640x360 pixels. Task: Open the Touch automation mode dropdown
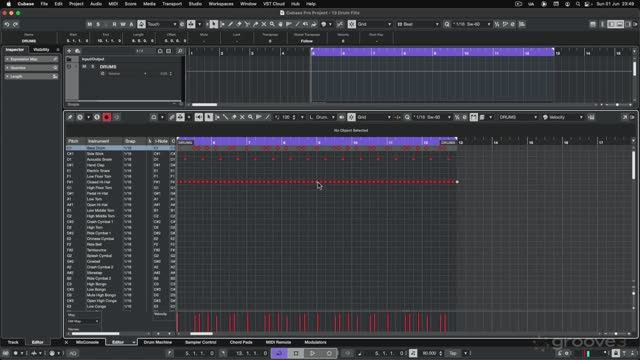162,24
